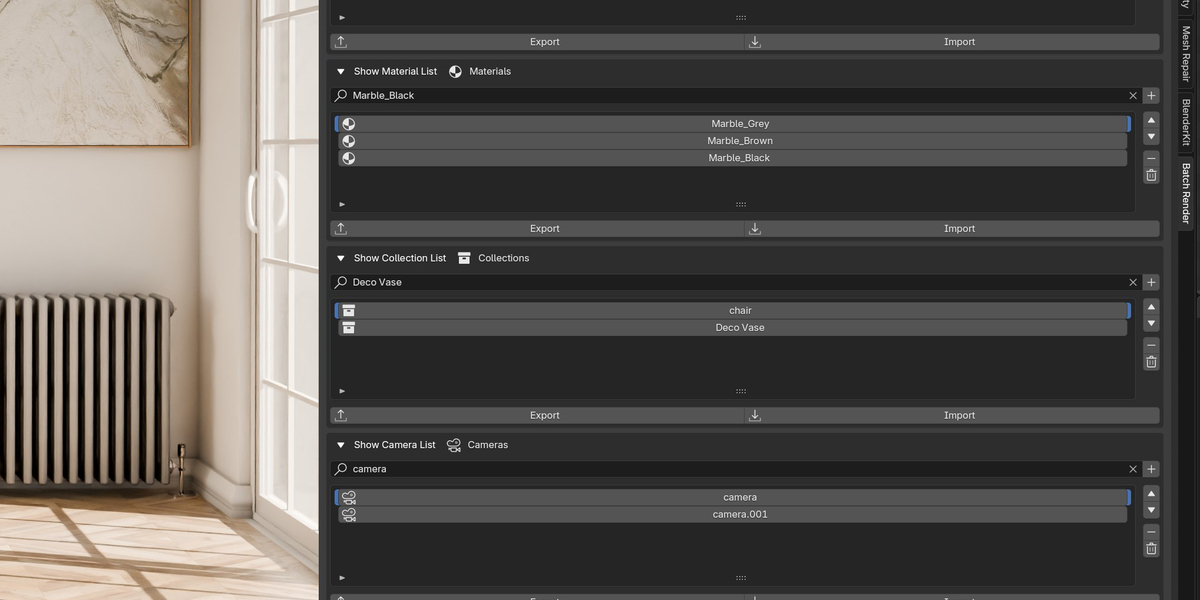
Task: Clear the Marble_Black search field
Action: click(1133, 96)
